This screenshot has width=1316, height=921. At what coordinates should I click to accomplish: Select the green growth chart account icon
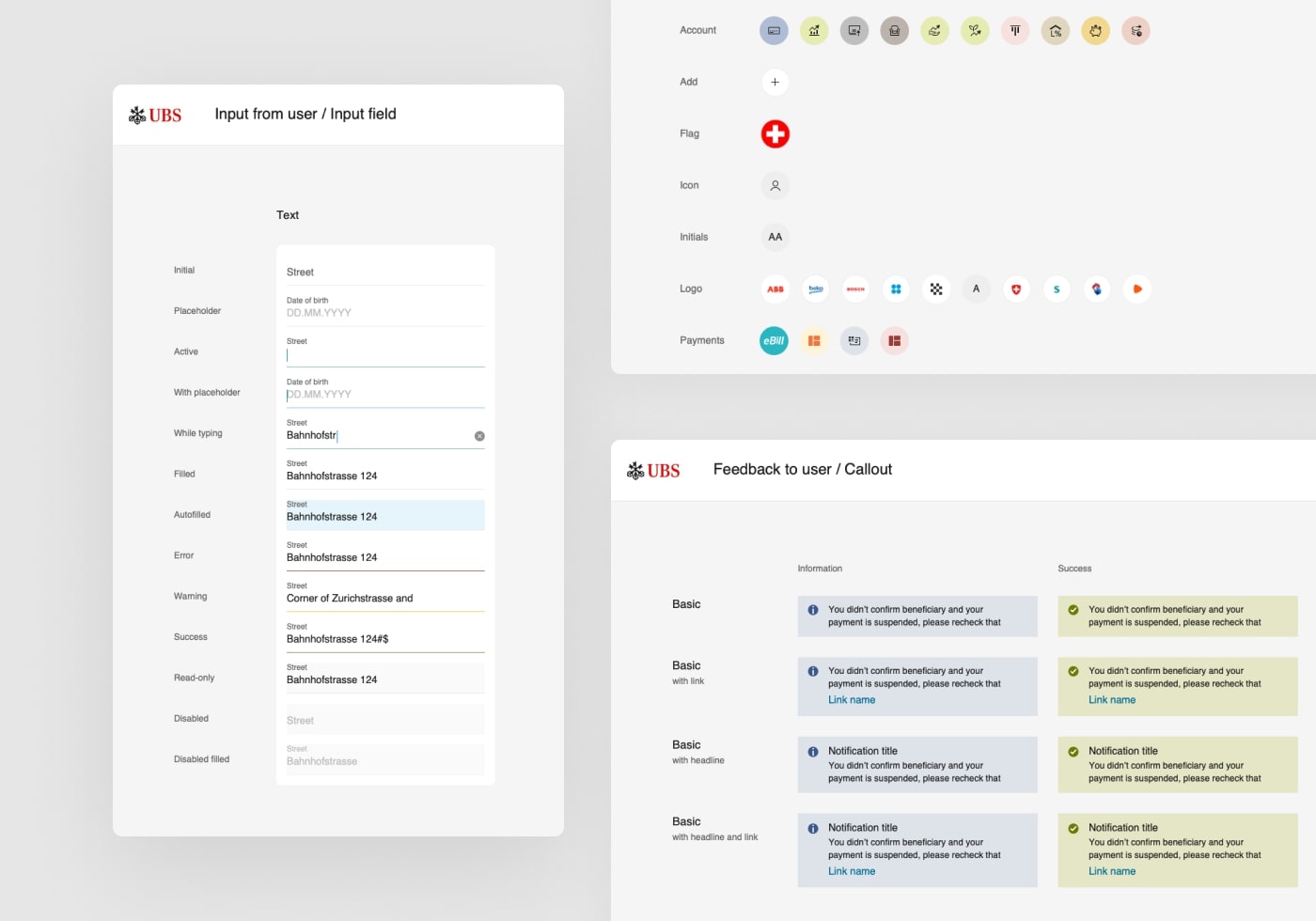click(x=814, y=30)
